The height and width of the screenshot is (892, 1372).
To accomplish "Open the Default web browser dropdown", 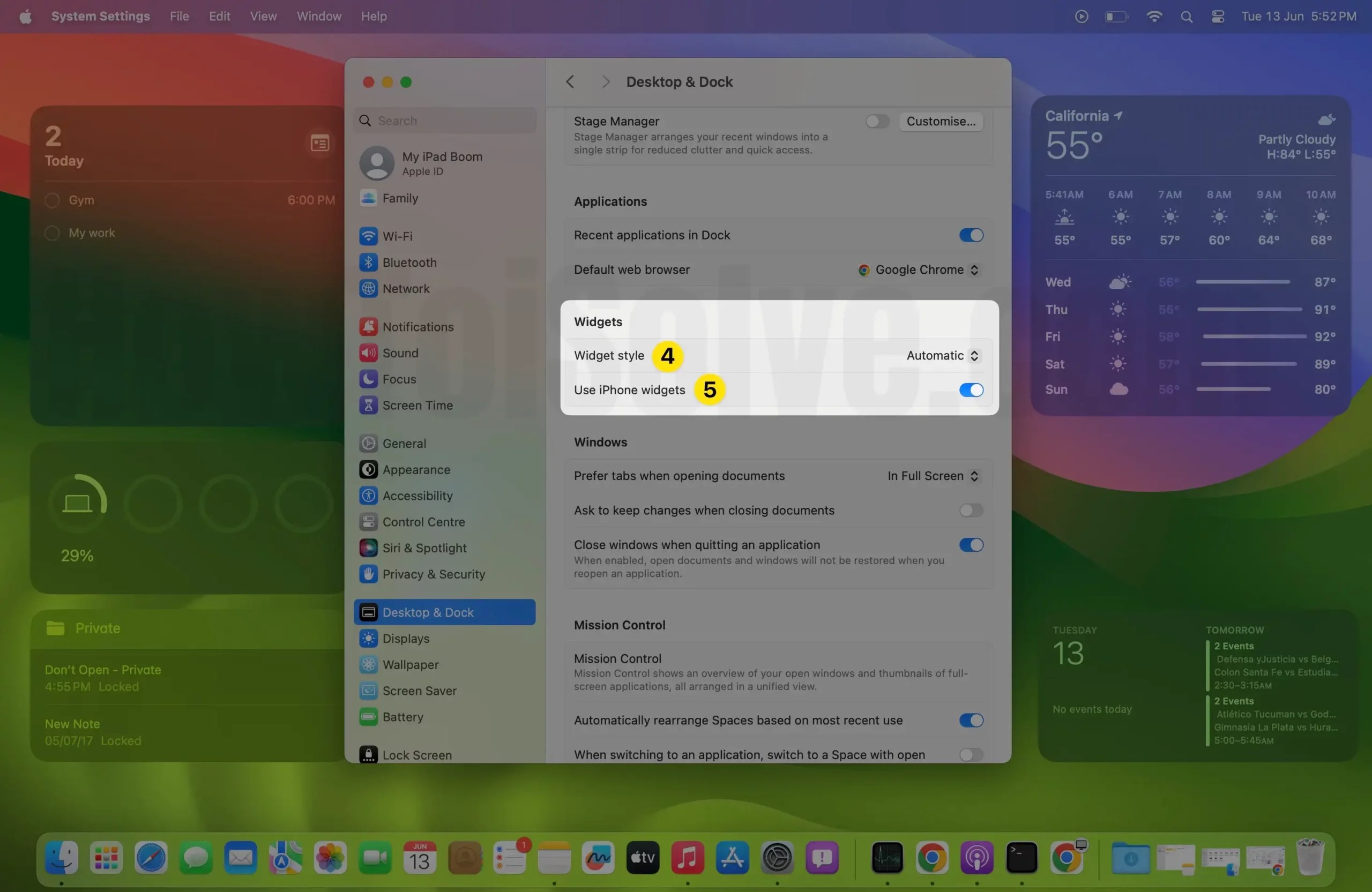I will click(919, 269).
